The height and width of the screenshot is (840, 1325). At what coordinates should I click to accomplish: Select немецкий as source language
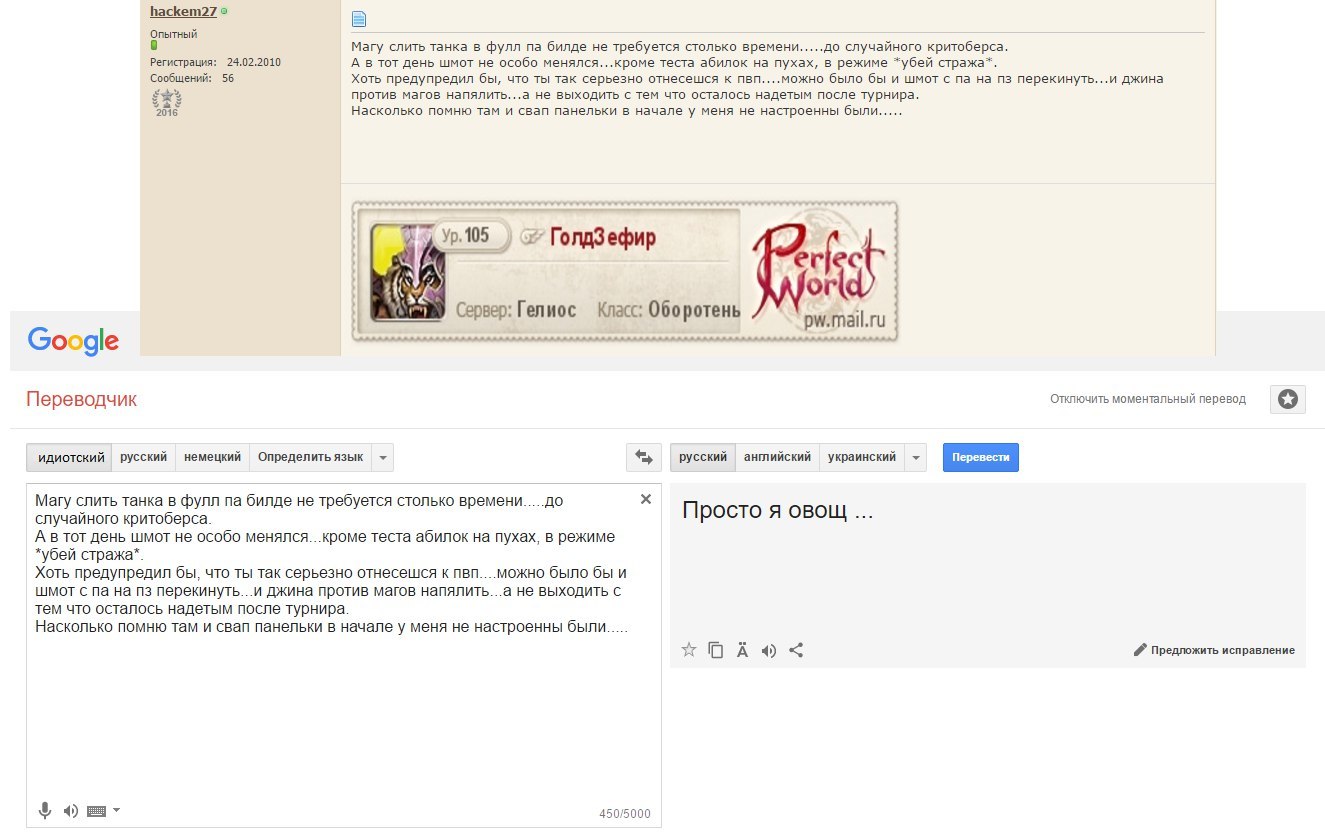212,457
